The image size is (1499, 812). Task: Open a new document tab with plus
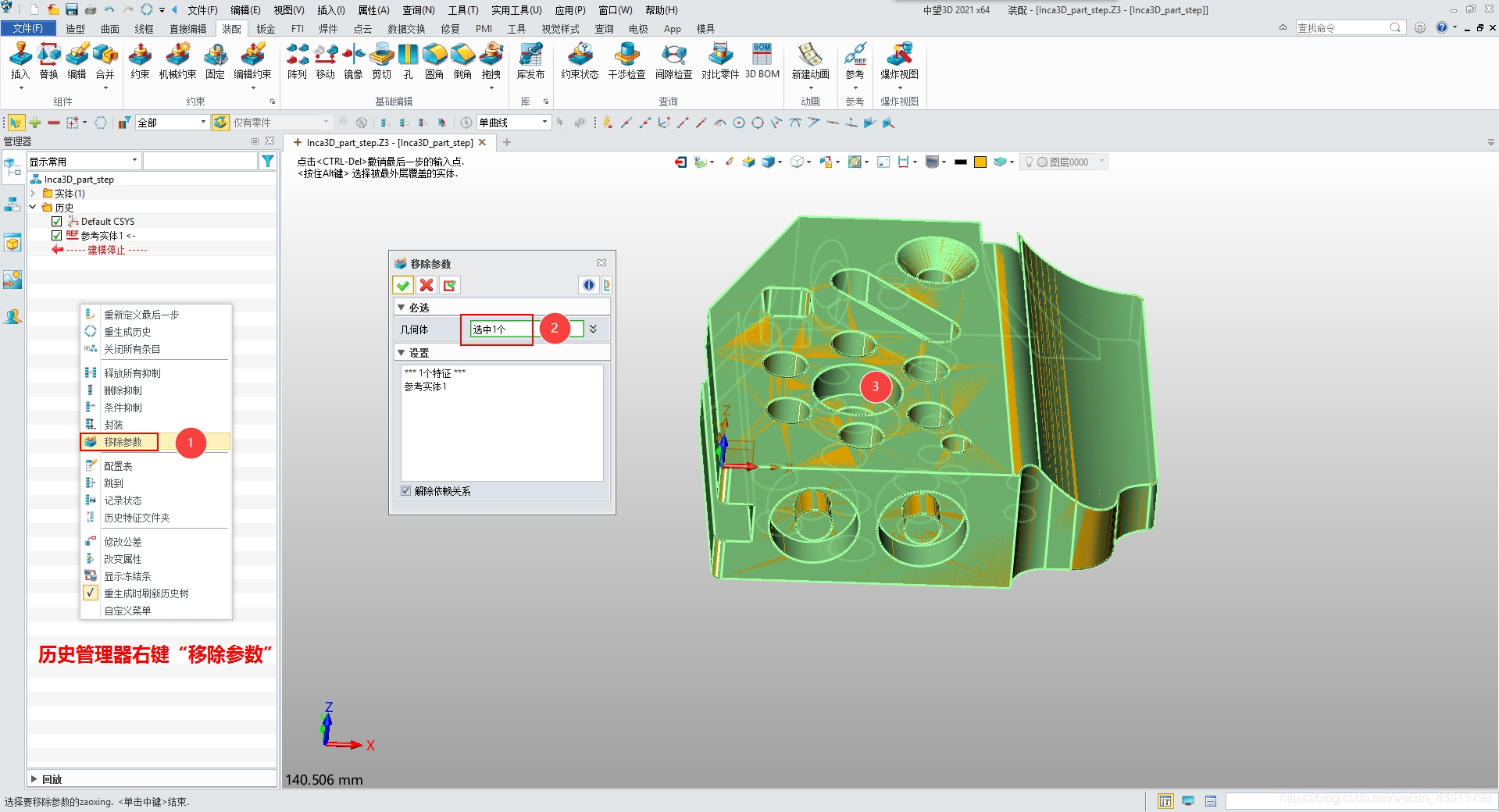(507, 142)
